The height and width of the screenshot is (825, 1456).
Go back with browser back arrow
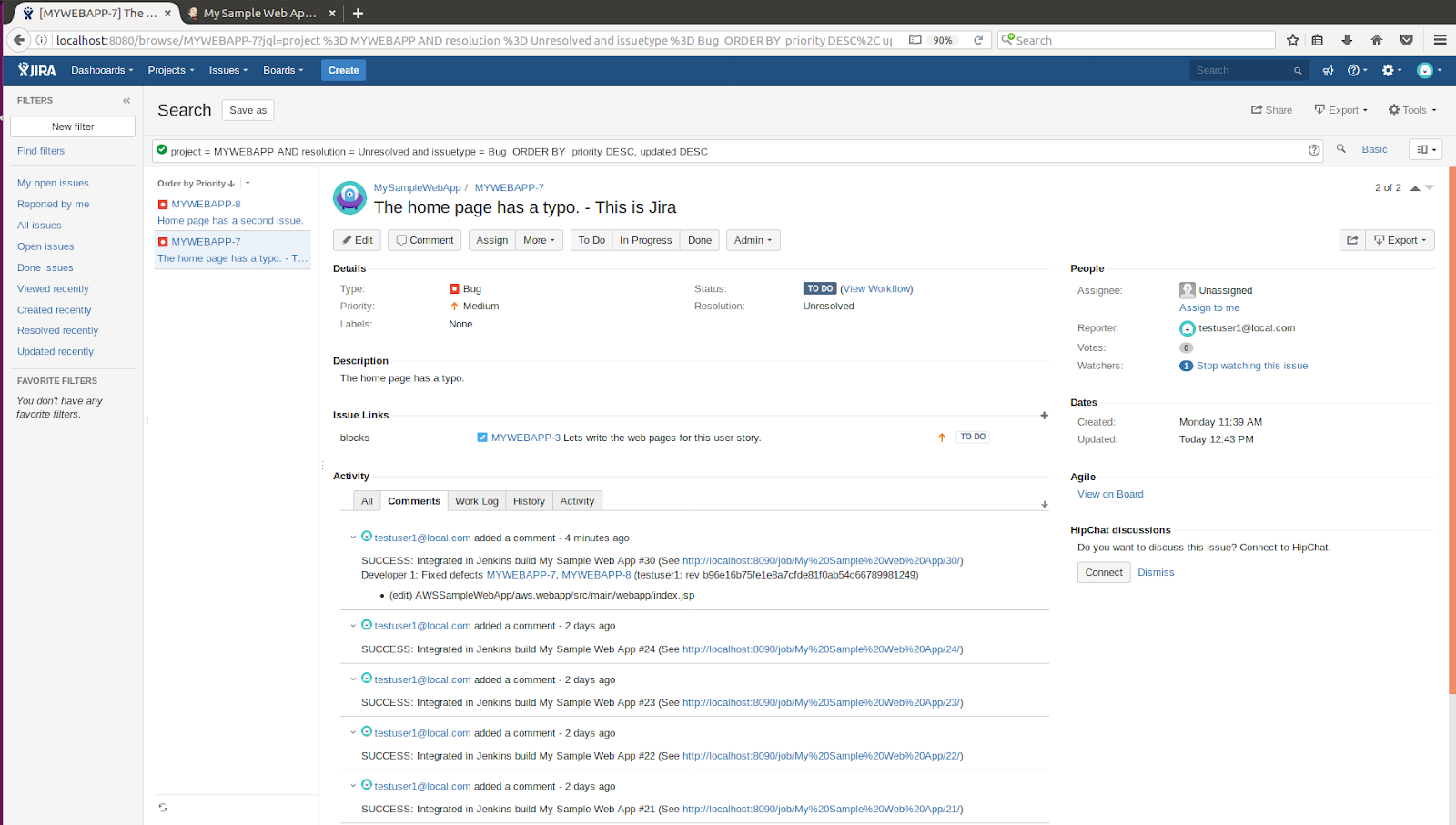pyautogui.click(x=18, y=40)
